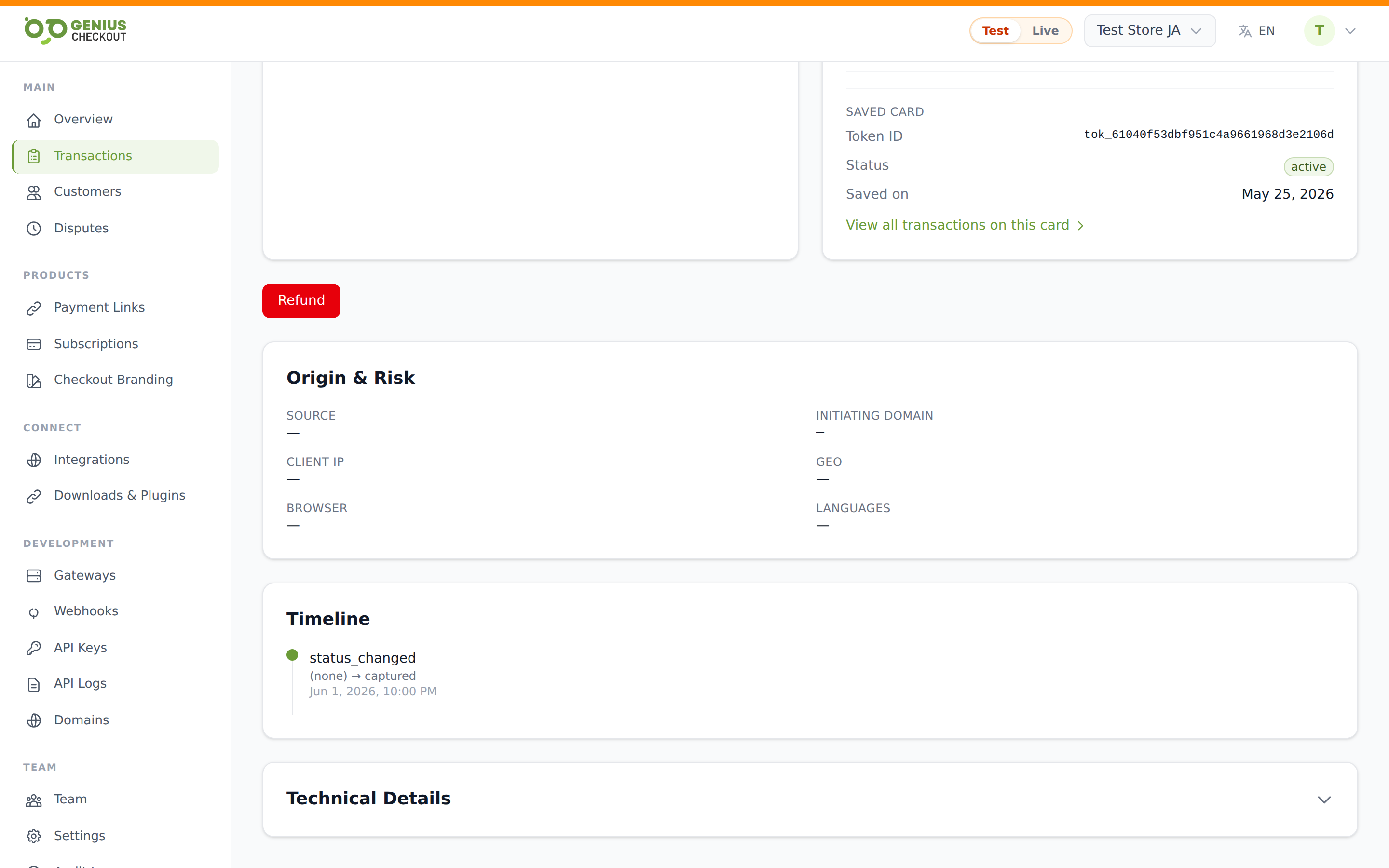1389x868 pixels.
Task: Switch to Live mode
Action: point(1045,31)
